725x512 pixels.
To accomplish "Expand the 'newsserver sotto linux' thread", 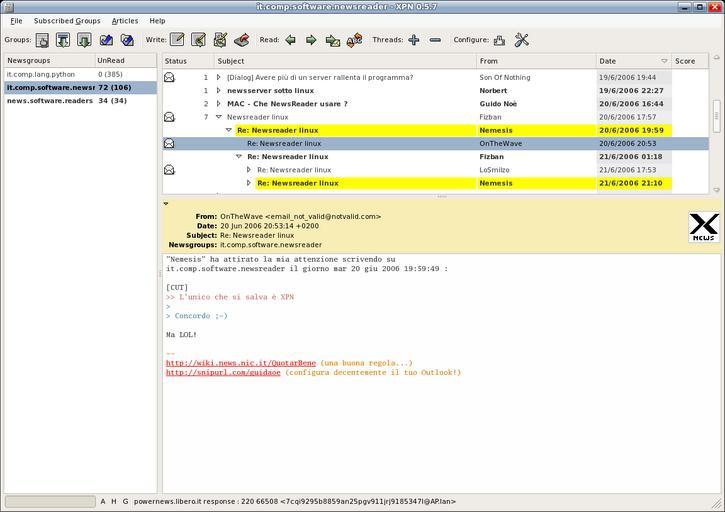I will pyautogui.click(x=219, y=90).
